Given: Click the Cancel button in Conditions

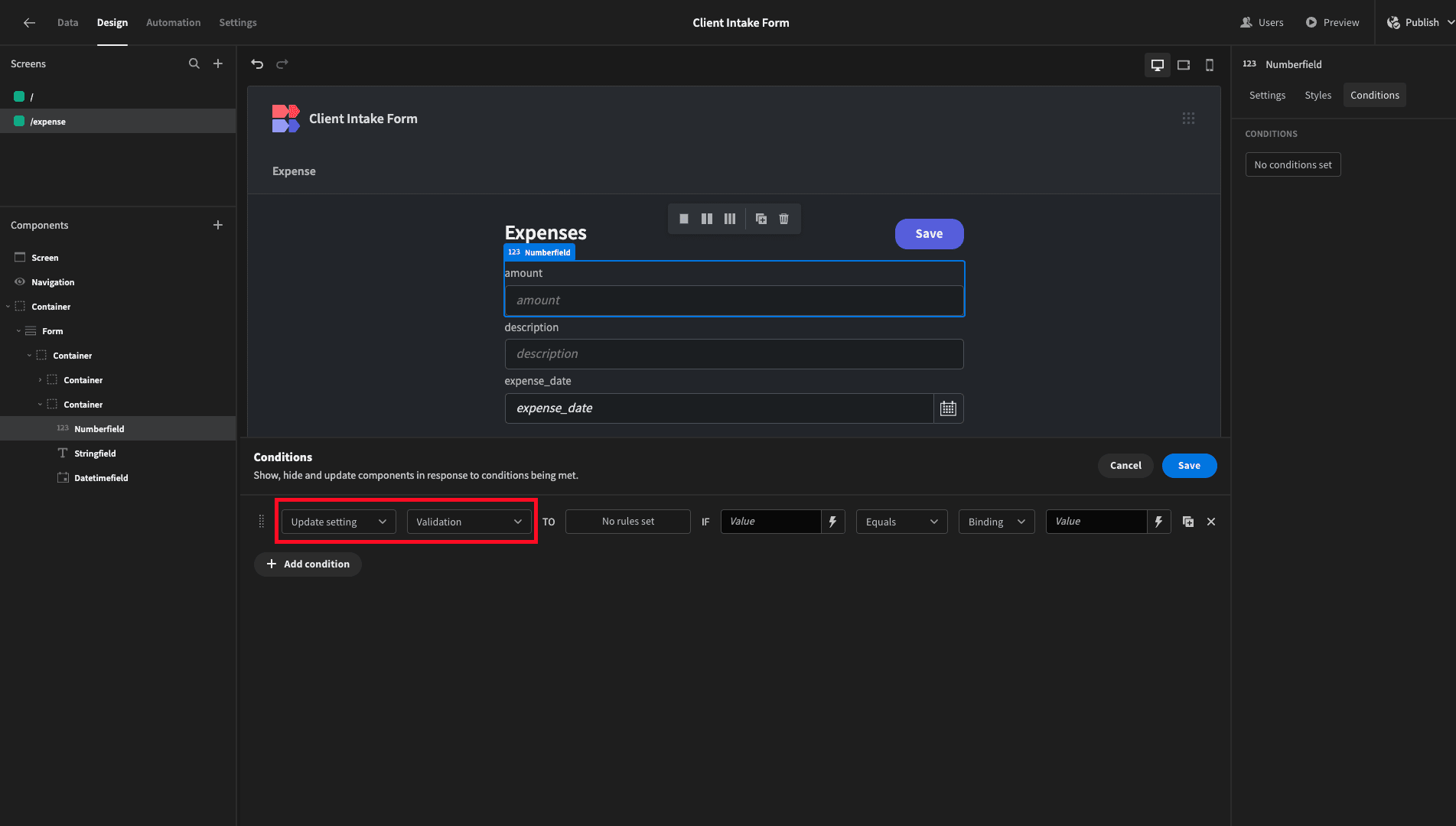Looking at the screenshot, I should click(1125, 466).
